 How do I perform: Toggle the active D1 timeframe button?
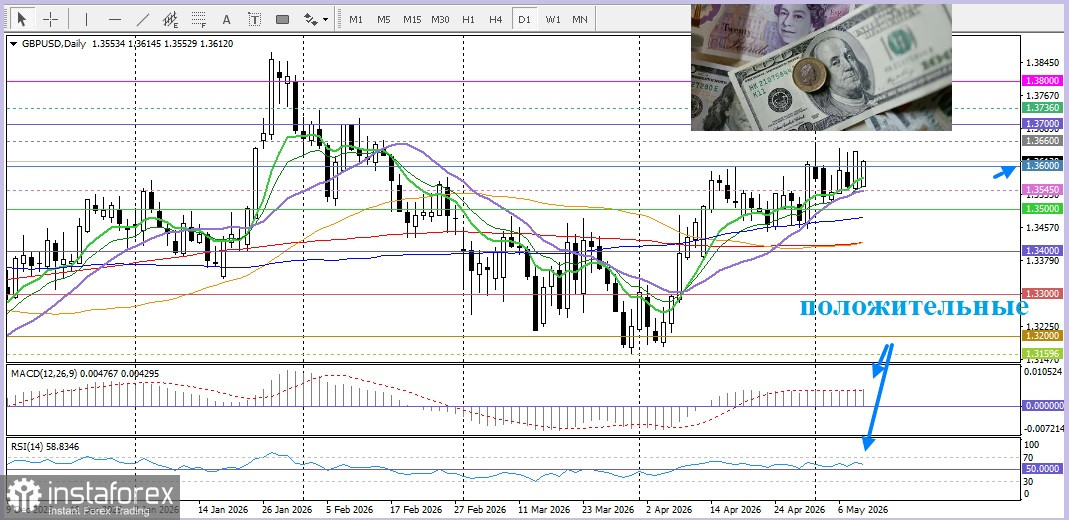tap(524, 19)
